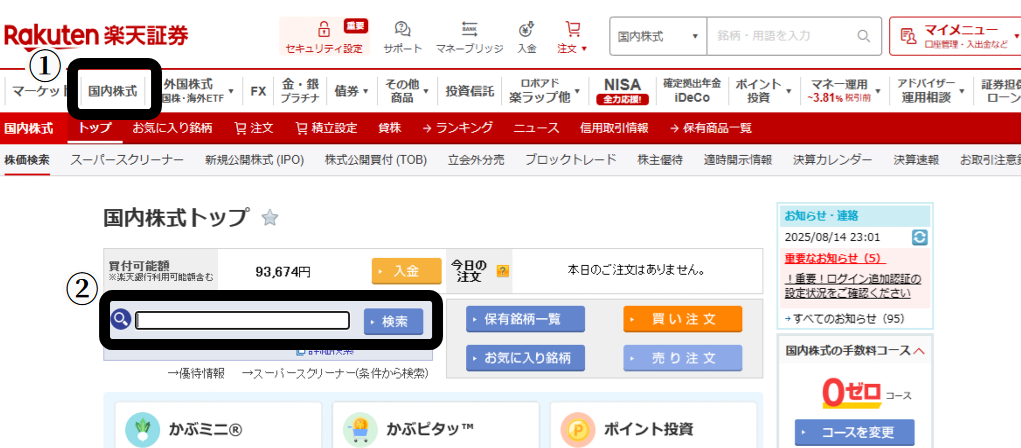Focus the stock name search input field

(x=242, y=320)
